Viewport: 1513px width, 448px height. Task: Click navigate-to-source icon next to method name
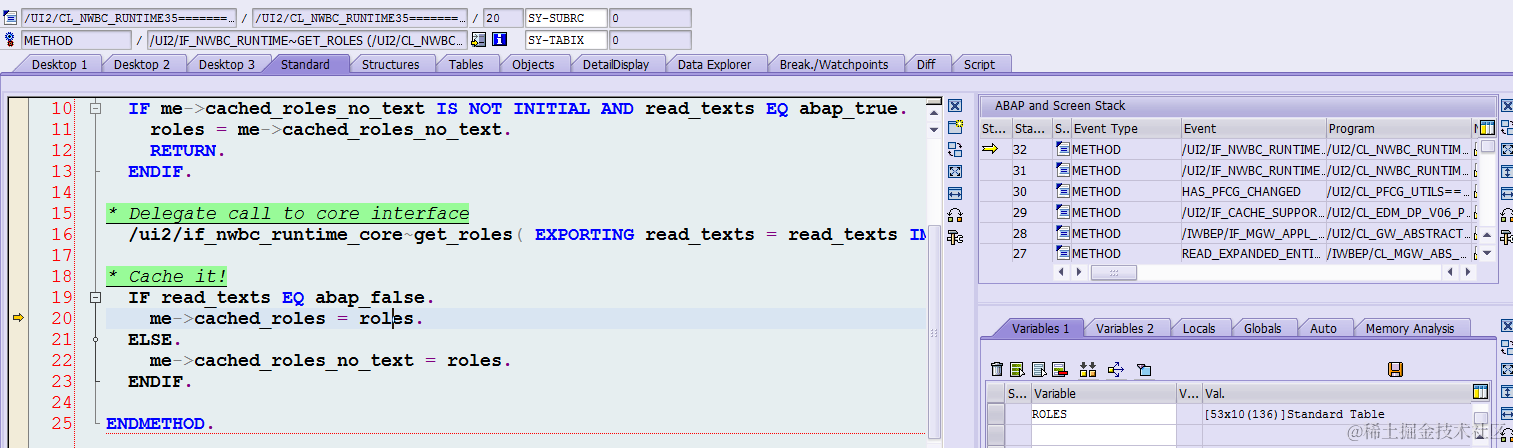coord(479,40)
